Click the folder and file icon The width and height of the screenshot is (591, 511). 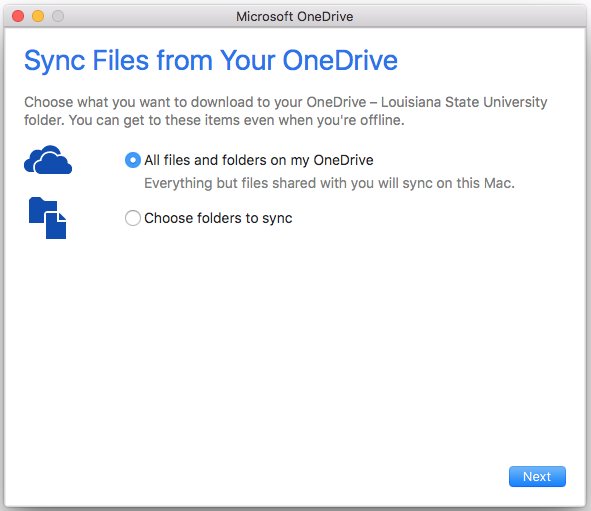[x=47, y=218]
